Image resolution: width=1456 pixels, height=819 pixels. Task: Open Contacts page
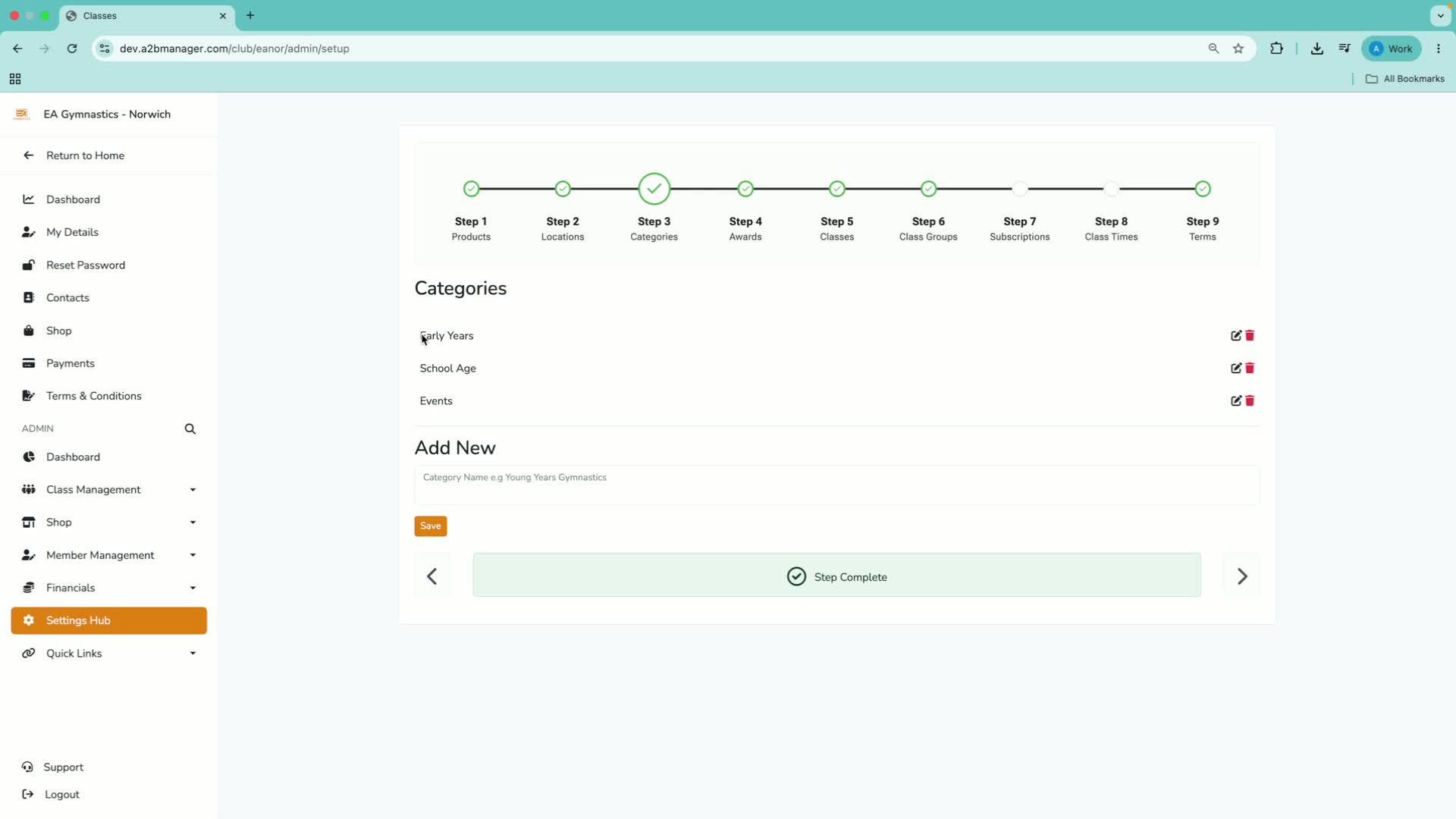click(x=67, y=297)
